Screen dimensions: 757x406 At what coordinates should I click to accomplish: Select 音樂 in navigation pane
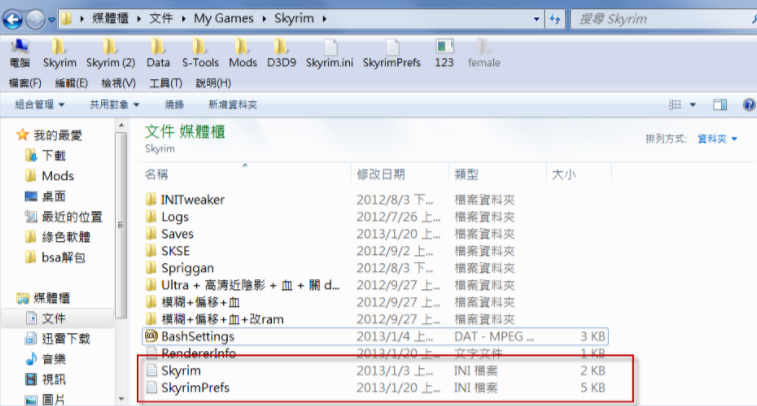(x=45, y=359)
